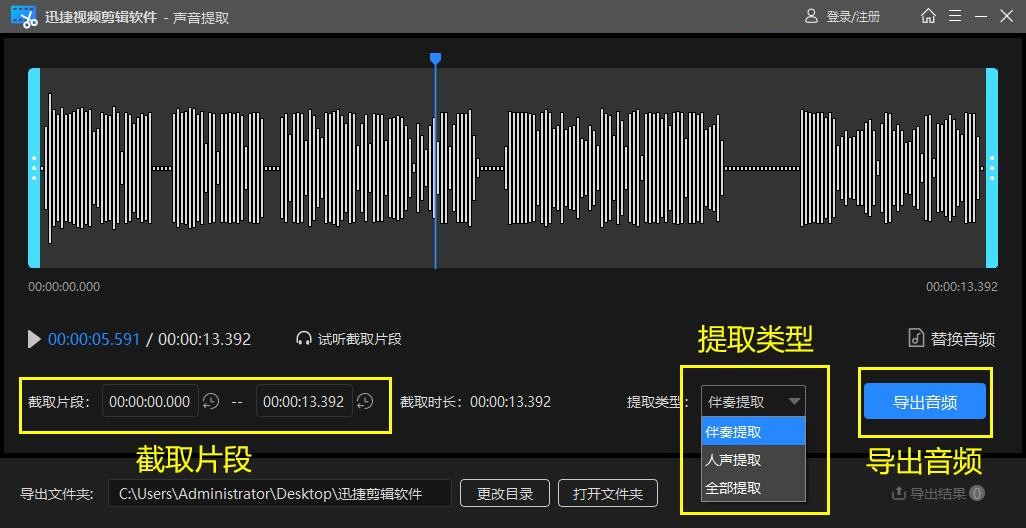Click inside the audio waveform area

click(x=513, y=168)
